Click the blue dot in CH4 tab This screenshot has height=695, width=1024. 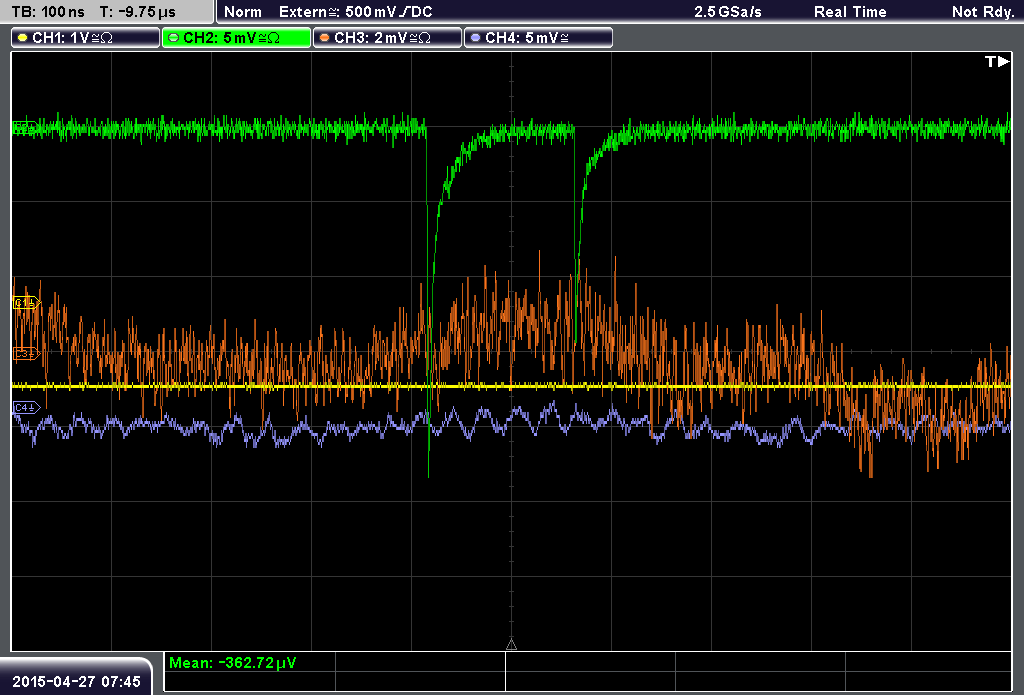pyautogui.click(x=475, y=38)
